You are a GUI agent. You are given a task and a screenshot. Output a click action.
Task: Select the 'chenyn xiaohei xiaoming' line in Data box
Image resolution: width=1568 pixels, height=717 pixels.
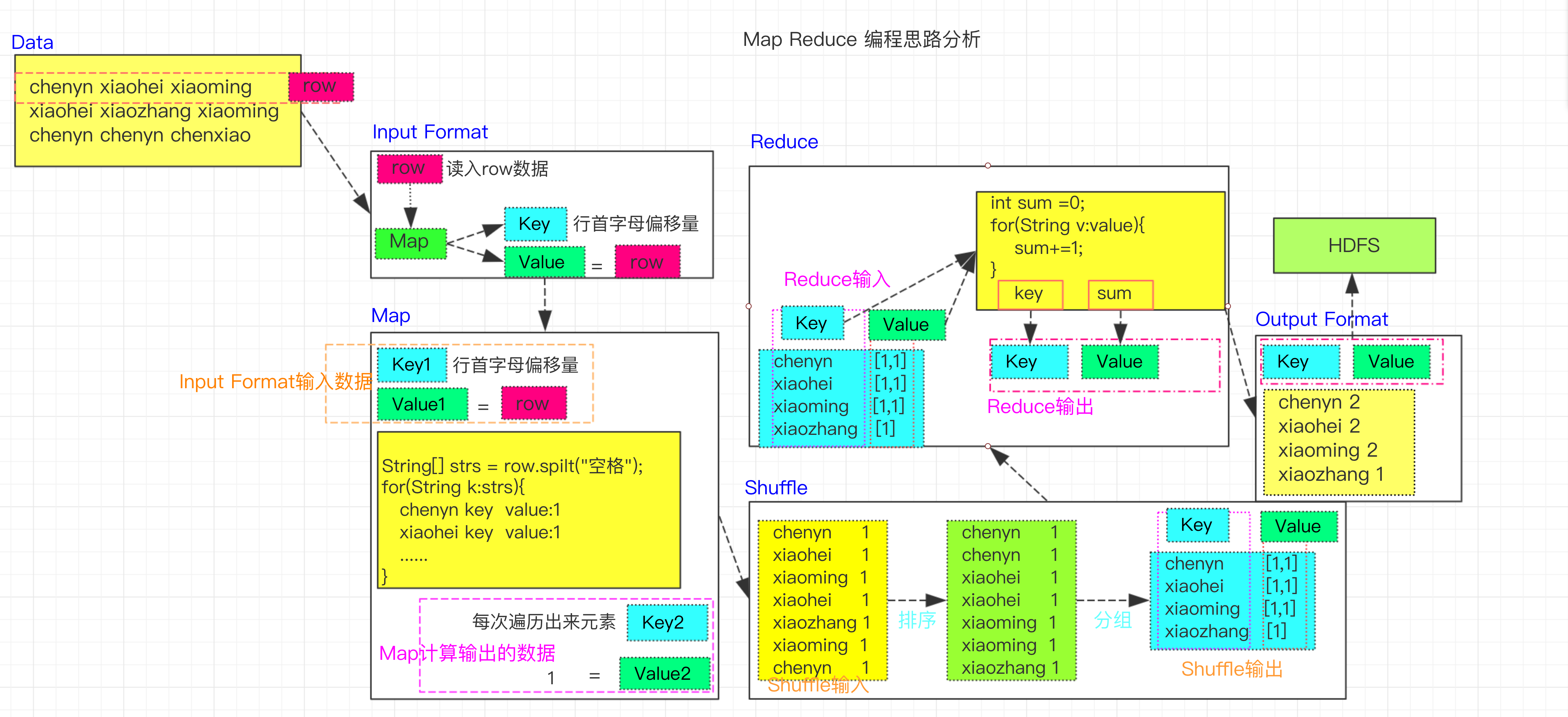141,87
